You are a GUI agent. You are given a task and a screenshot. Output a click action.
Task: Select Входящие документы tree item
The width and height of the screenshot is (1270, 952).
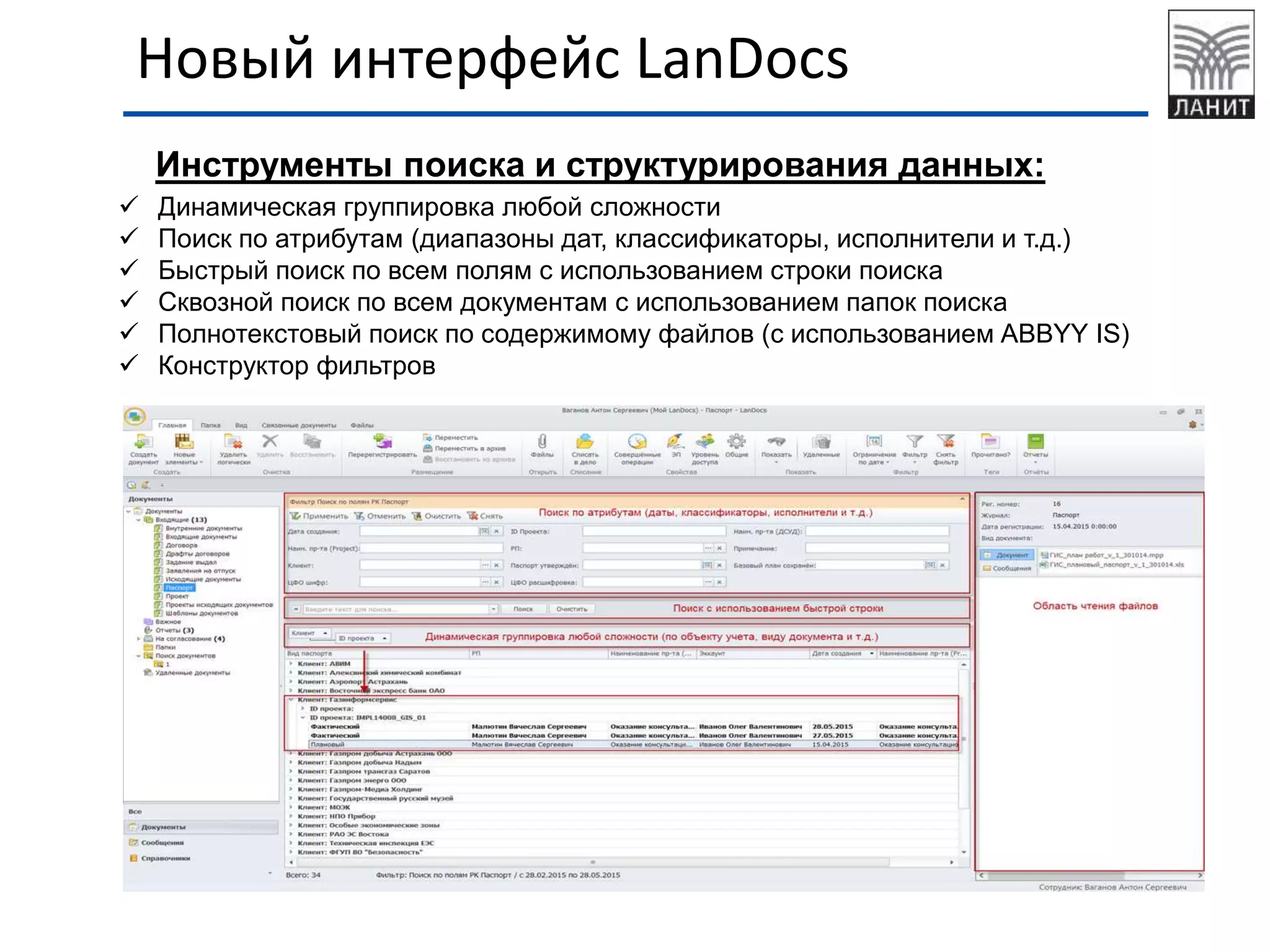coord(201,537)
